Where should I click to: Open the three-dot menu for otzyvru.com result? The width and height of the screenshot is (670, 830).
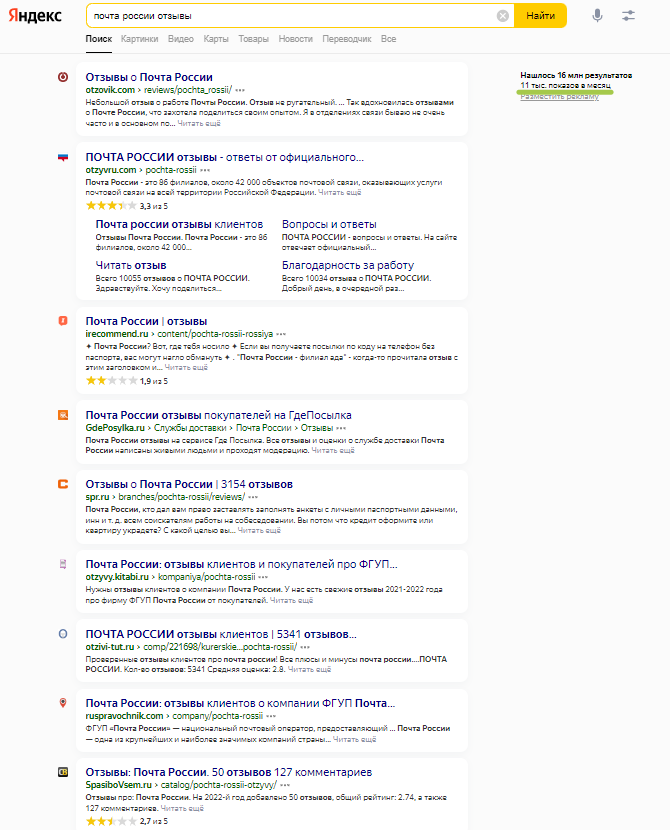tap(205, 170)
